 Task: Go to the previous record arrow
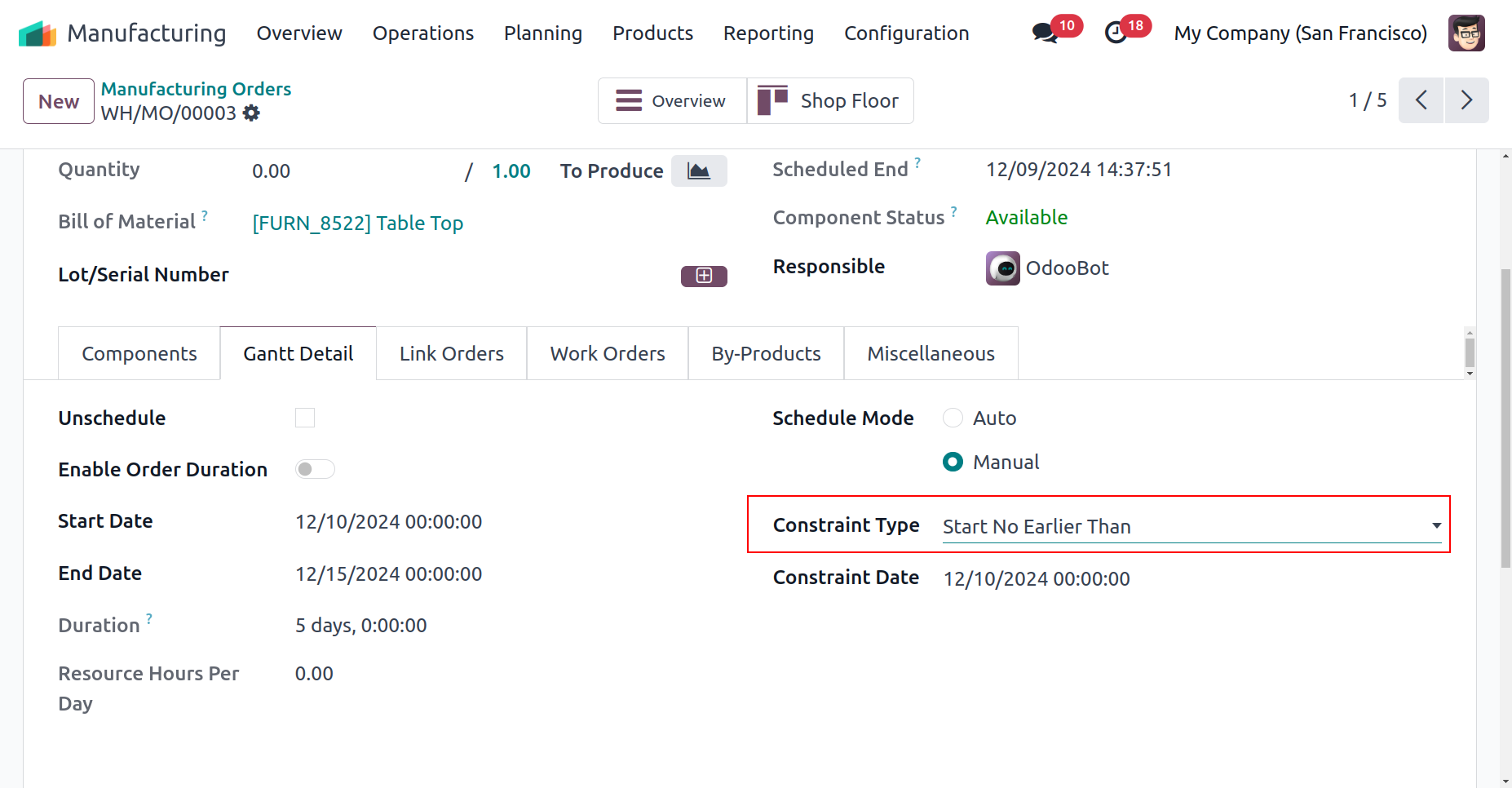coord(1421,100)
